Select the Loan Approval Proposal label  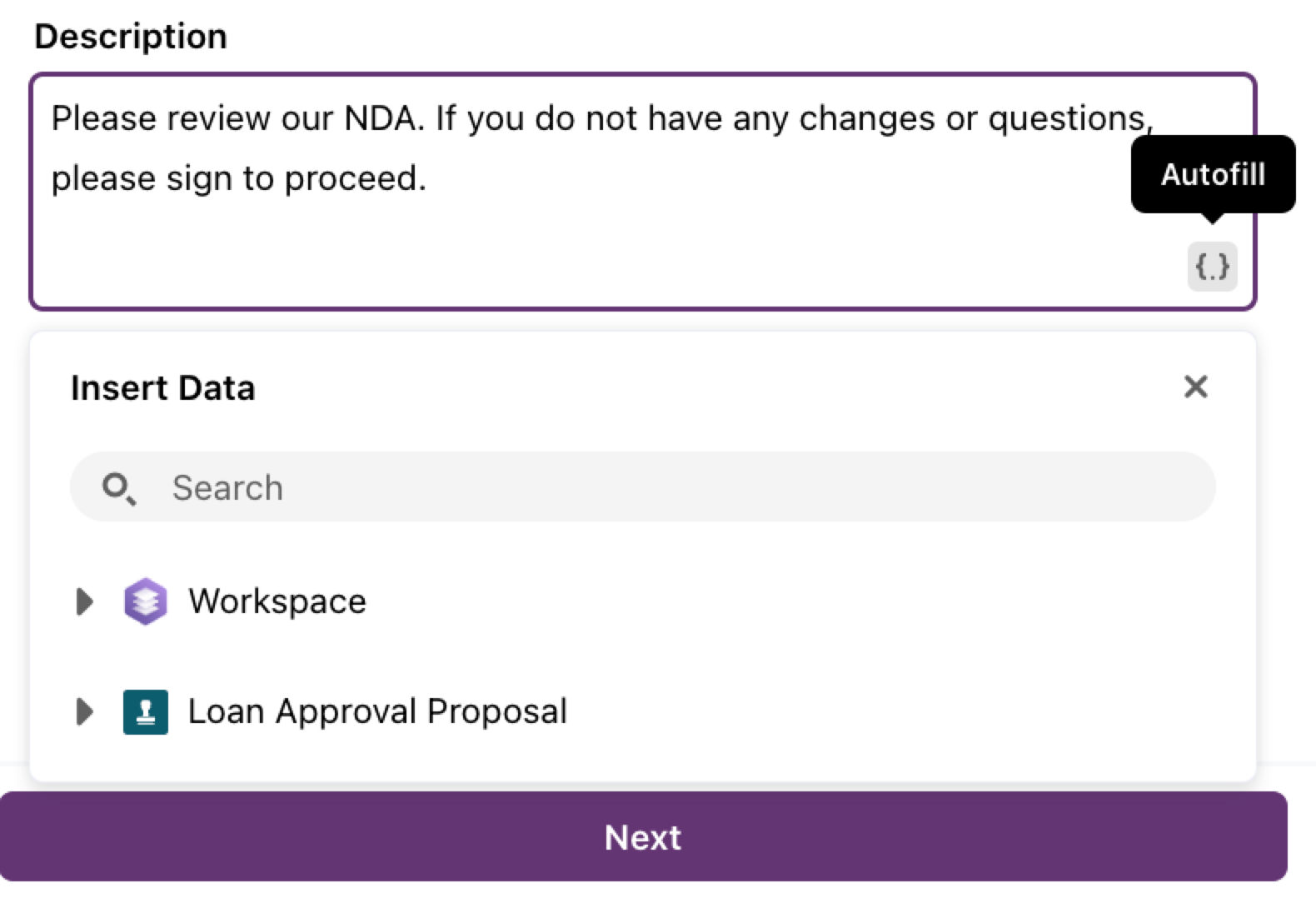point(377,711)
